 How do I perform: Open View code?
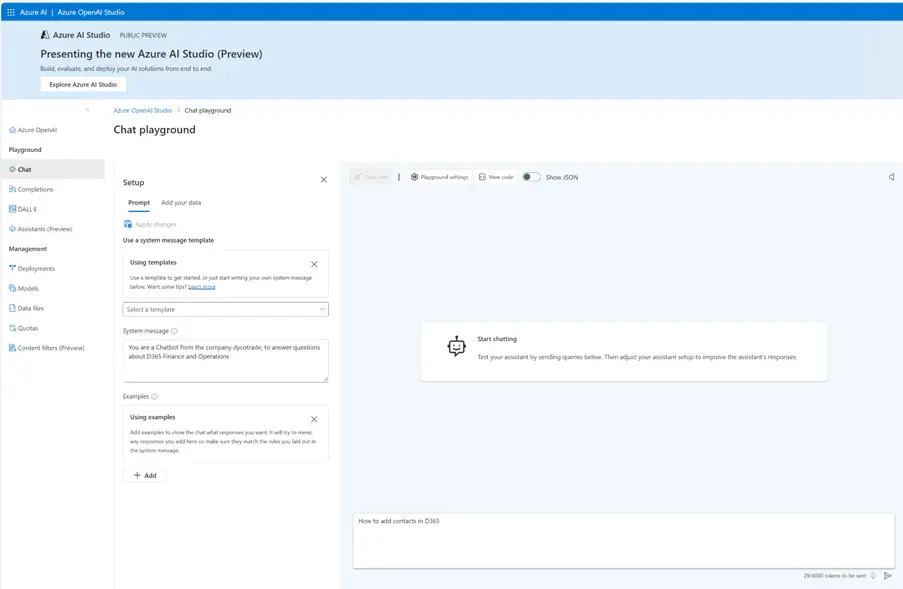[496, 177]
